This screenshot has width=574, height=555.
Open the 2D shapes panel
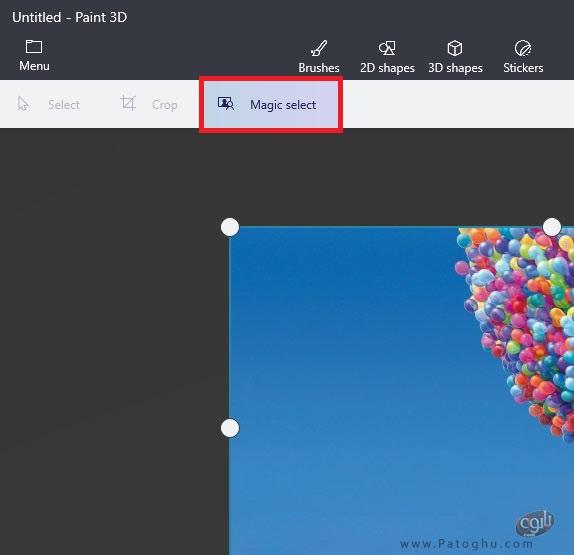point(387,57)
